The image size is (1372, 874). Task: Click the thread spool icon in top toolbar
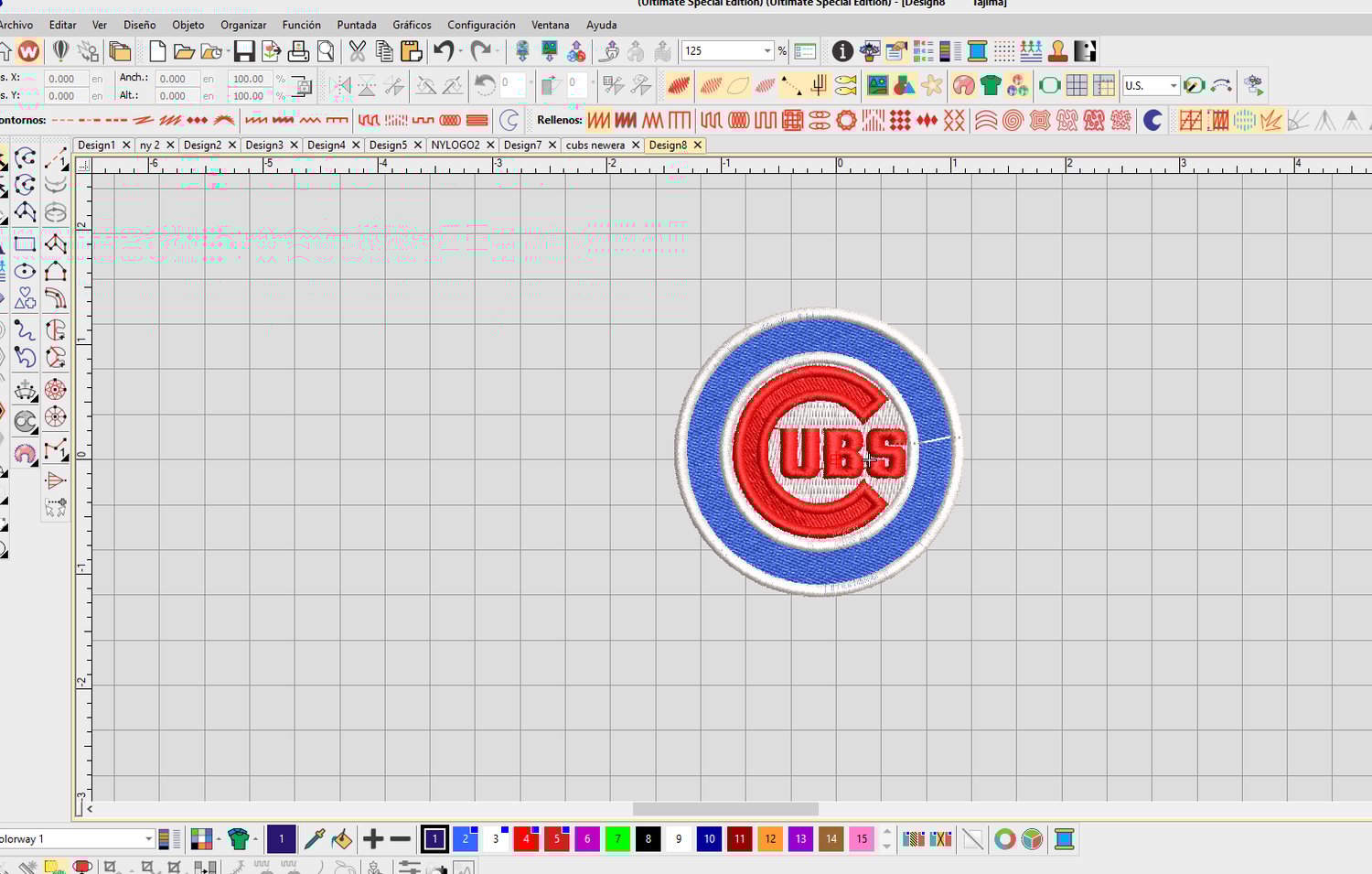(x=977, y=51)
